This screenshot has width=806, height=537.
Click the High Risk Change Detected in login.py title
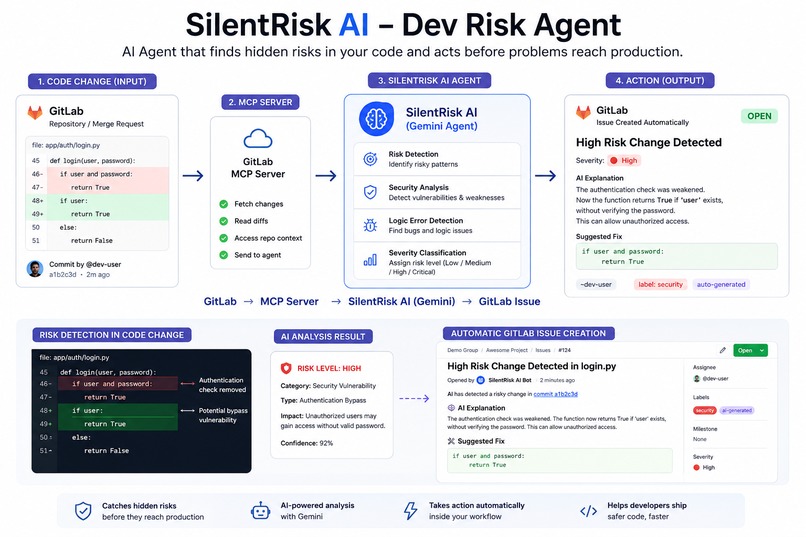pos(532,366)
